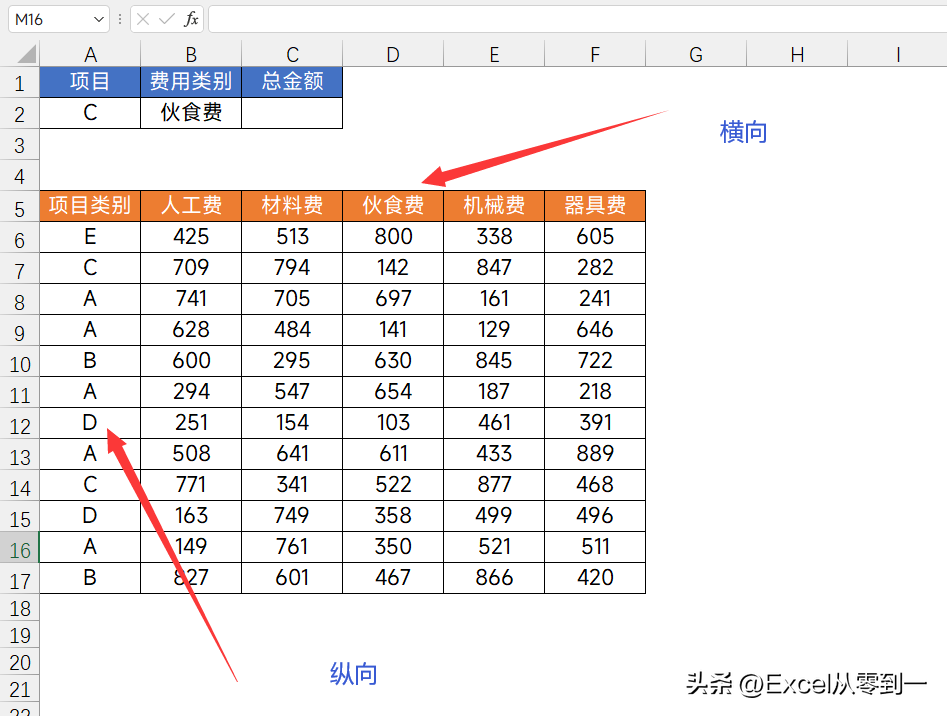The width and height of the screenshot is (947, 716).
Task: Select cell with value 800
Action: click(393, 237)
